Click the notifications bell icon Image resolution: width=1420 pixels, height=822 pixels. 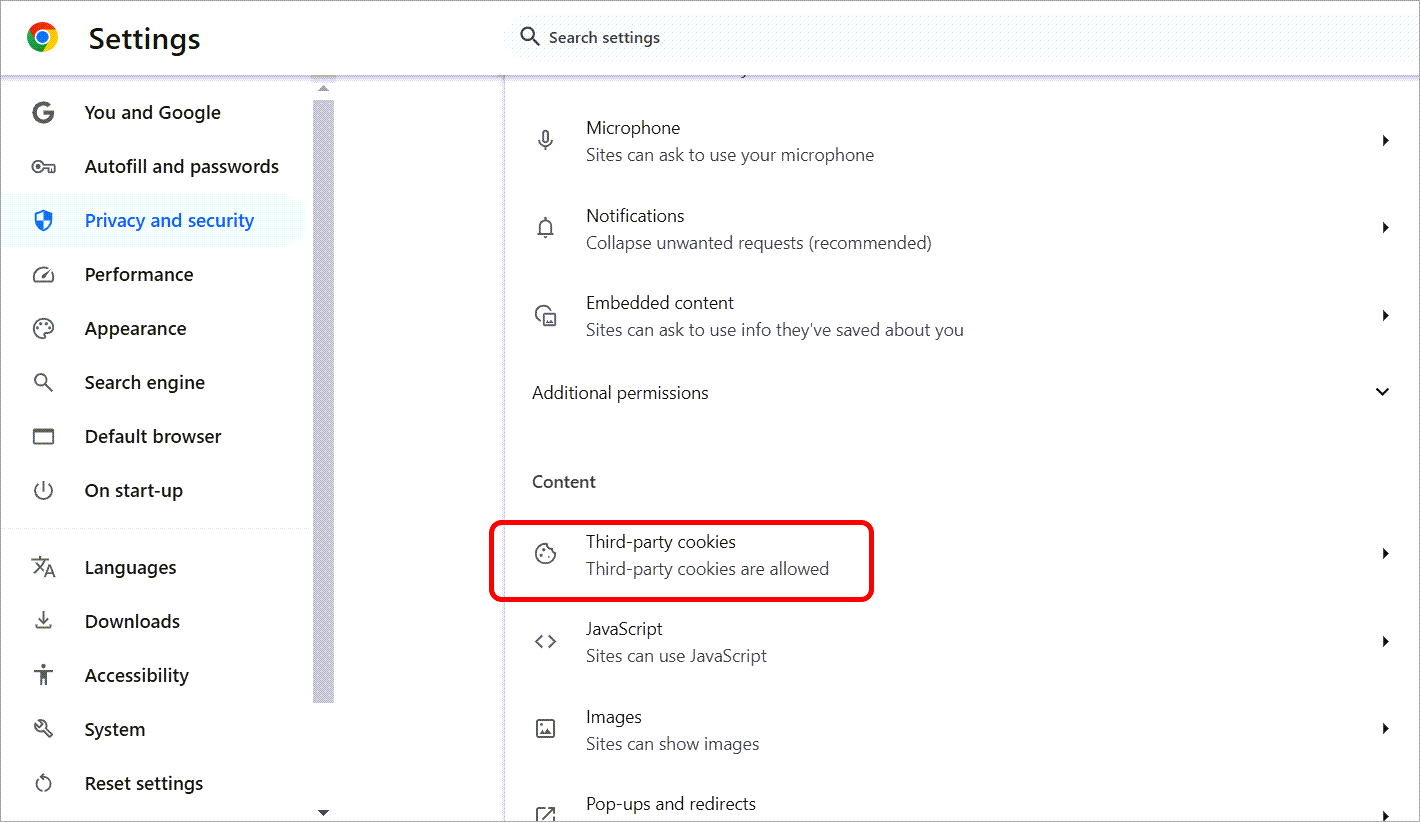(x=545, y=229)
